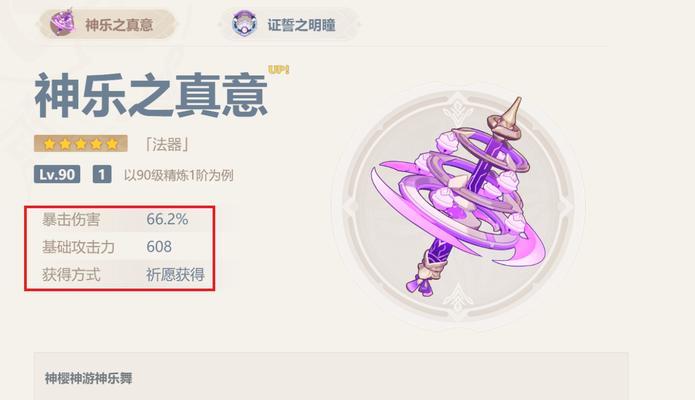Select the 神乐之真意 weapon tab
The image size is (695, 400).
[x=108, y=24]
